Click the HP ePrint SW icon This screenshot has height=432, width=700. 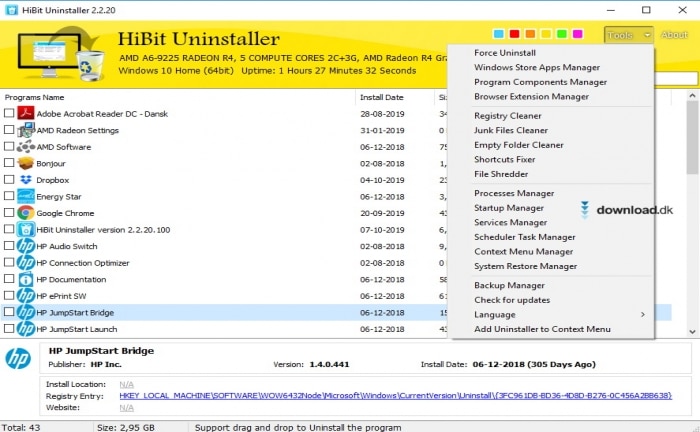26,296
